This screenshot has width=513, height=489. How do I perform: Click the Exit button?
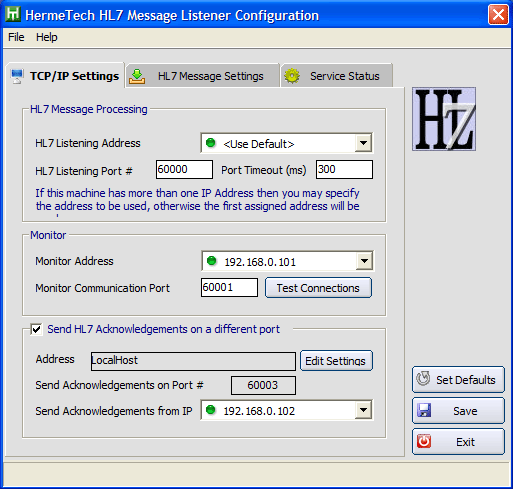pos(458,442)
